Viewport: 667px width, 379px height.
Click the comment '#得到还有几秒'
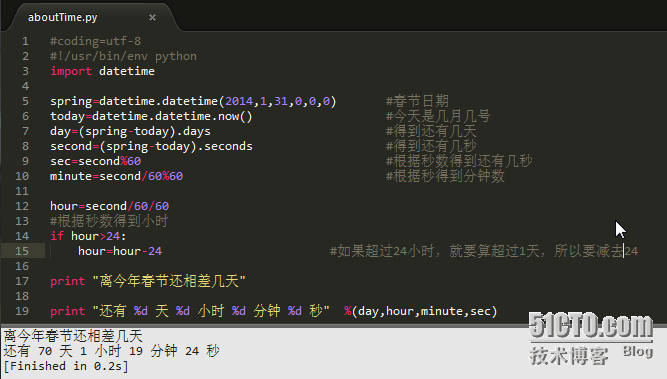tap(431, 146)
